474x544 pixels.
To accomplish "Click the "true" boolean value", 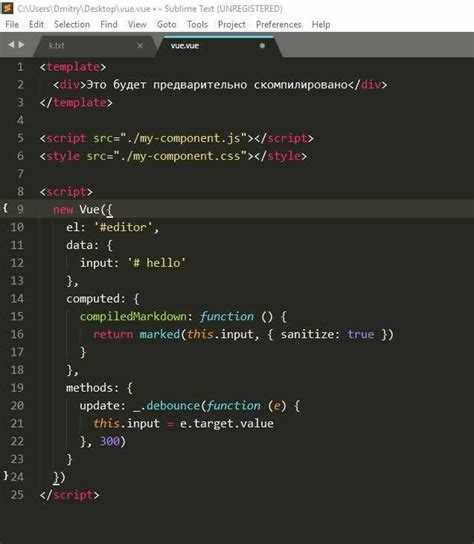I will (361, 334).
